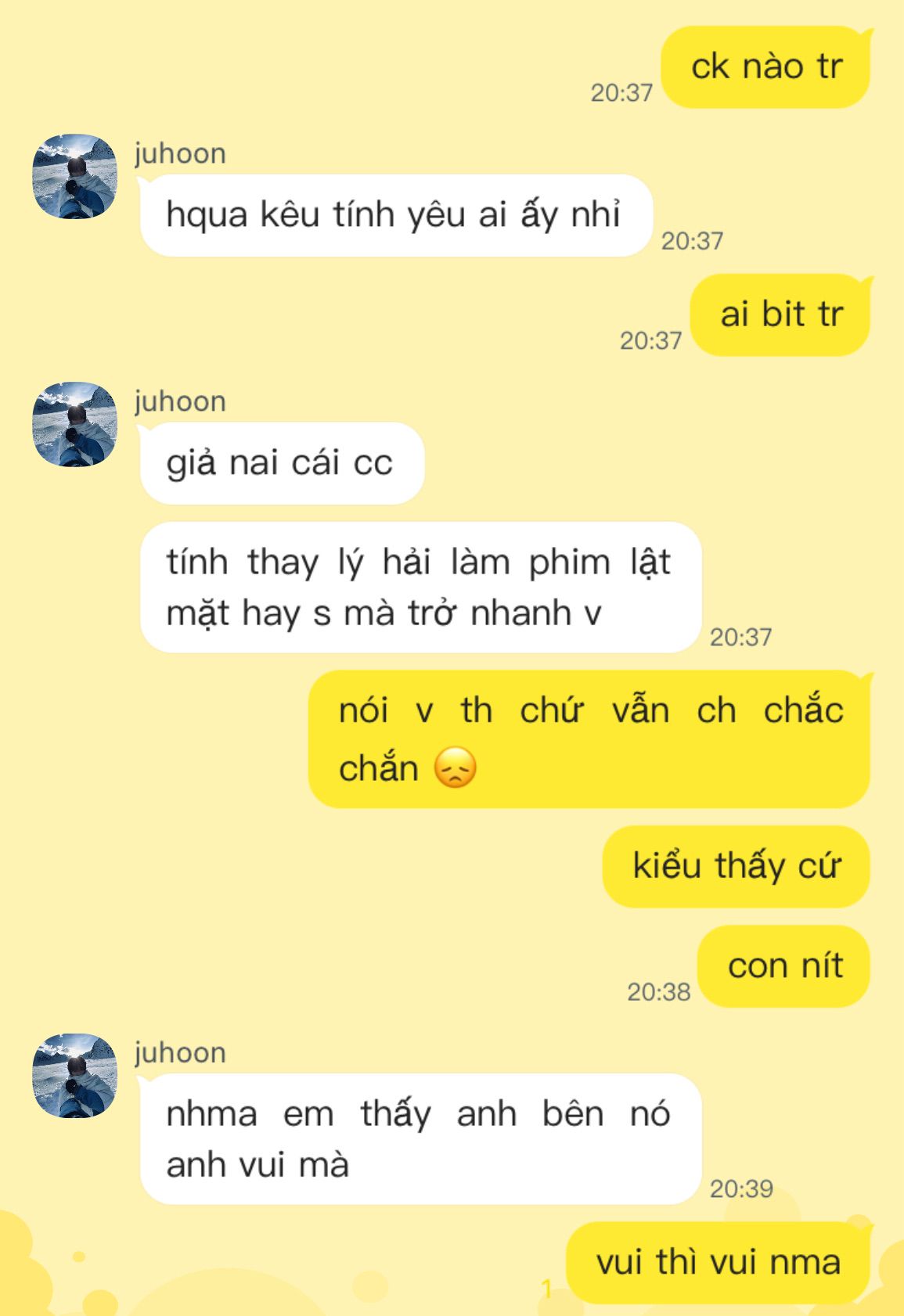
Task: Tap the 'kiểu thấy cứ' message bubble
Action: 737,866
